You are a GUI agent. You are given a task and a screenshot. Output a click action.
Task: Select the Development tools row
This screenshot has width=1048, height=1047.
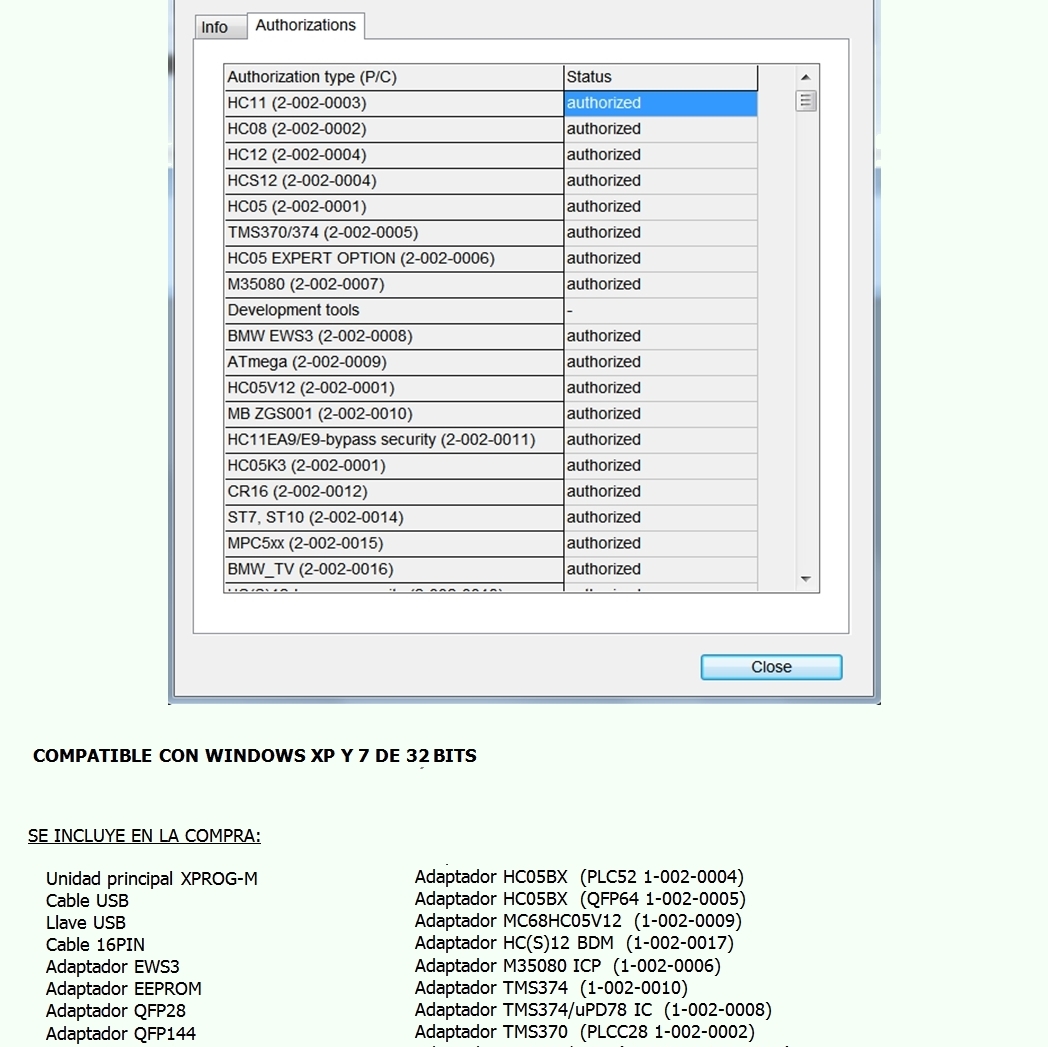pyautogui.click(x=393, y=310)
